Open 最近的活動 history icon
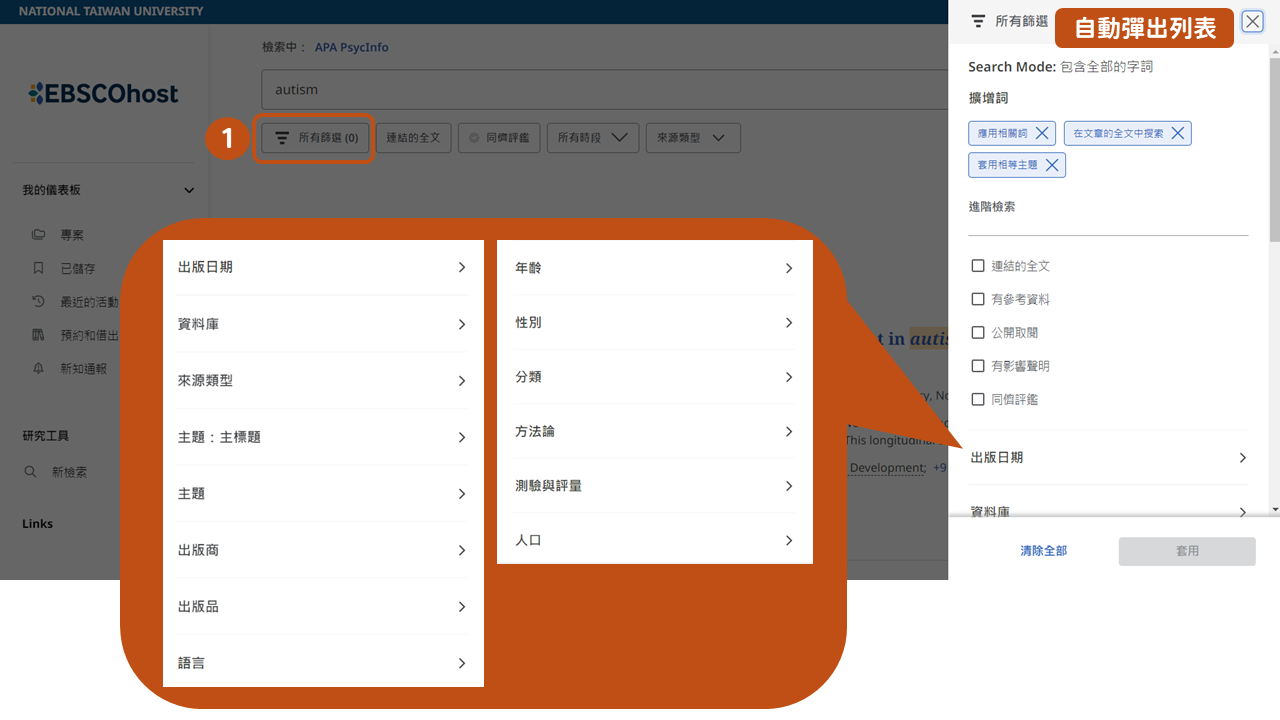1280x720 pixels. [x=38, y=301]
